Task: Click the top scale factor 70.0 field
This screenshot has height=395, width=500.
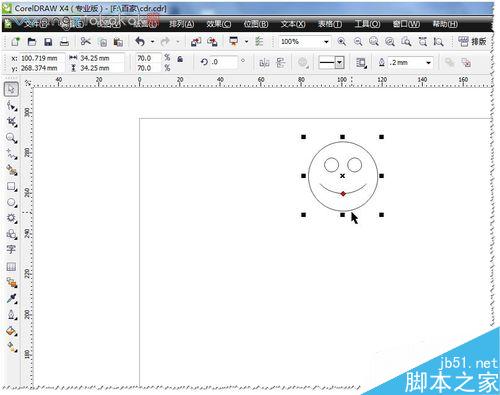Action: pos(149,58)
